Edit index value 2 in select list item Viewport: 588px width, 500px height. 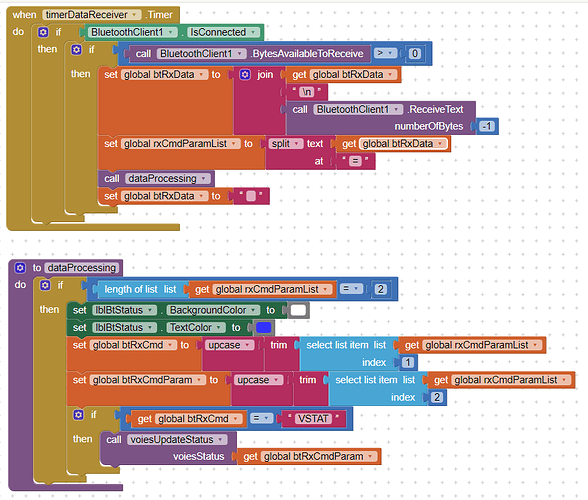(437, 397)
